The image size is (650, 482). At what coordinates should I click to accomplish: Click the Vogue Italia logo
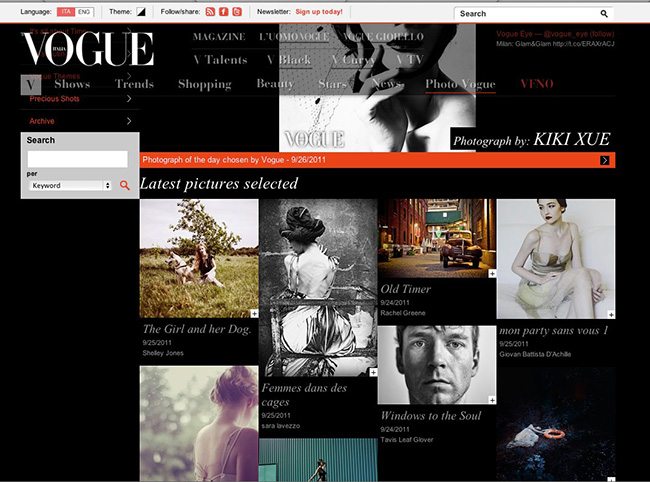click(x=88, y=48)
